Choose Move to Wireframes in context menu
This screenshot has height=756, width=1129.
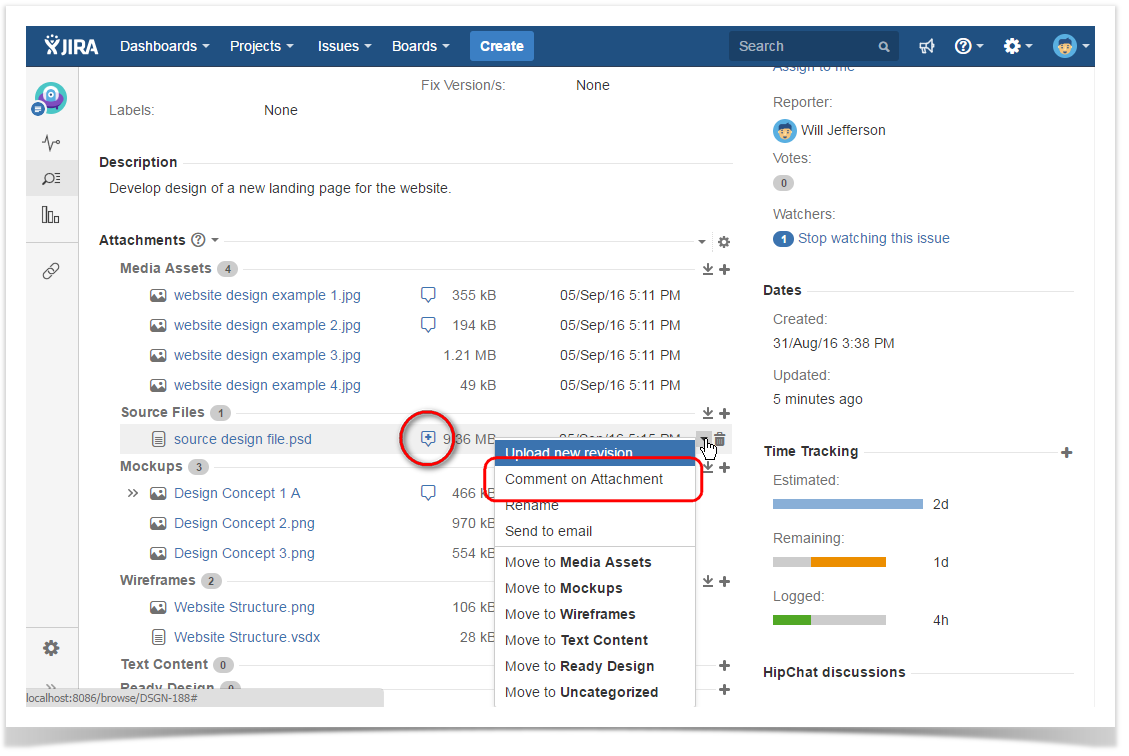[570, 614]
